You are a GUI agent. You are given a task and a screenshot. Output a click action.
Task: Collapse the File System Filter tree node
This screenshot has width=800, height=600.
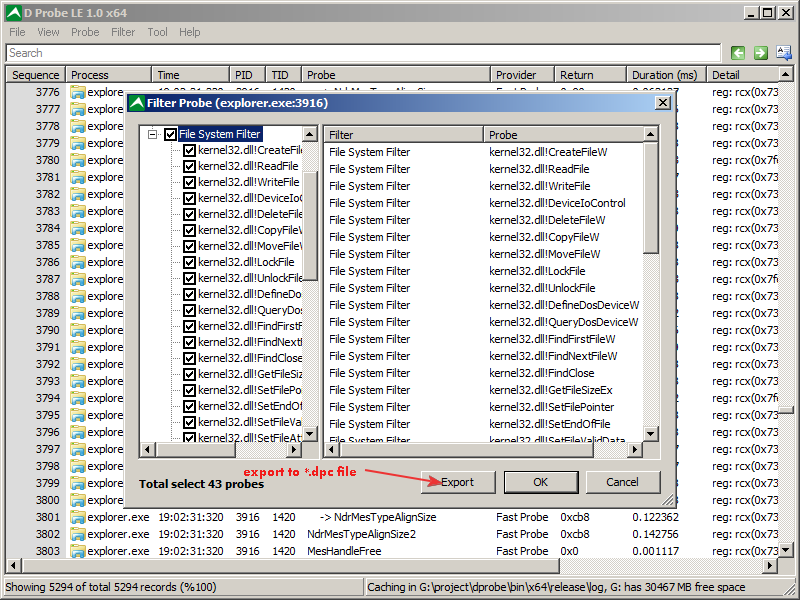tap(152, 134)
